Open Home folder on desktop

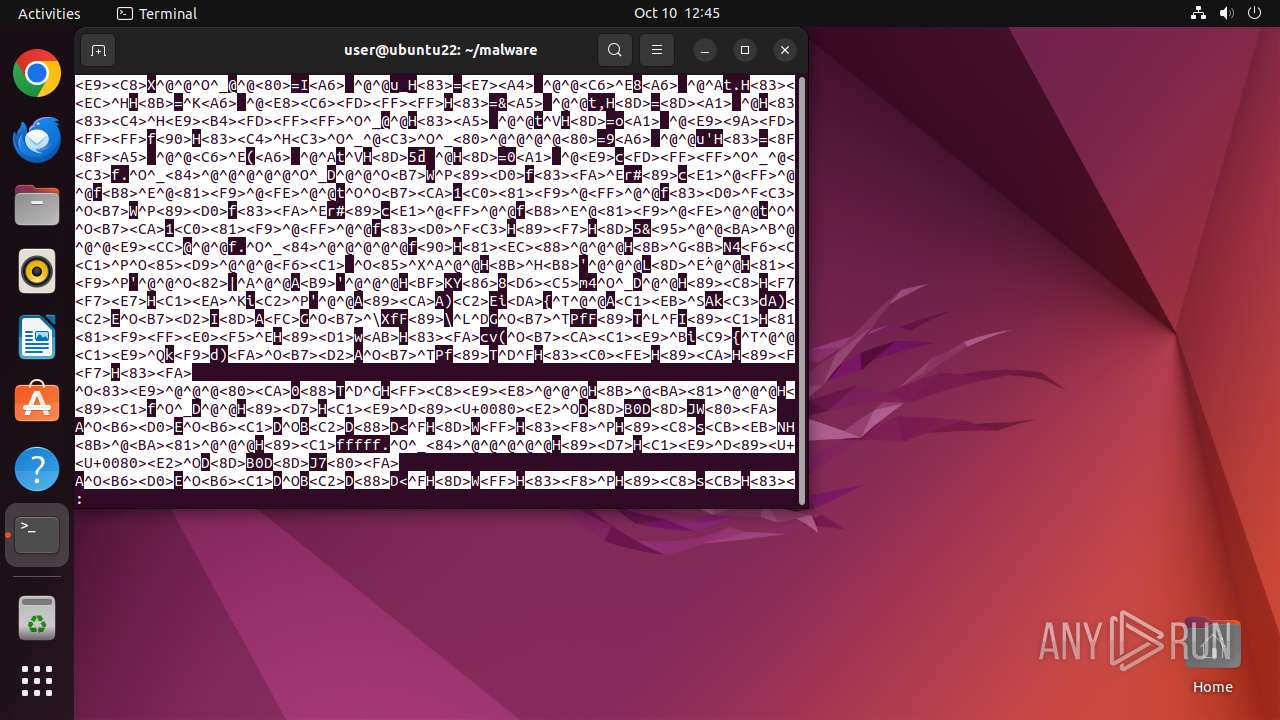coord(1212,656)
